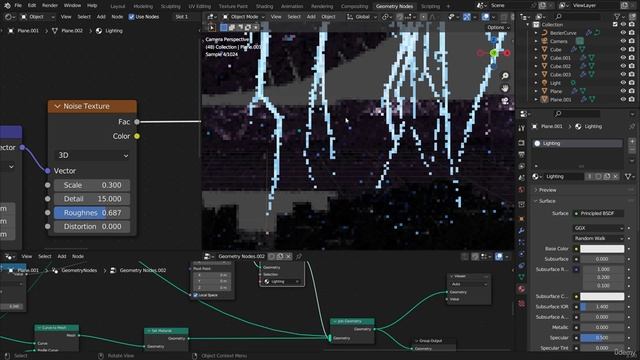Click the Scale 0.300 field
This screenshot has width=640, height=360.
click(92, 185)
